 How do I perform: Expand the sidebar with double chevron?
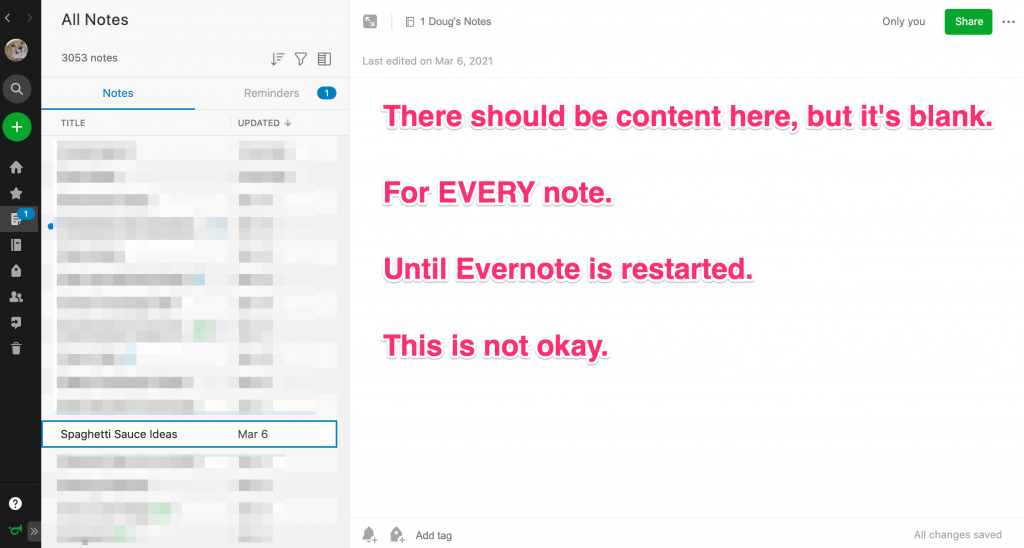[34, 531]
